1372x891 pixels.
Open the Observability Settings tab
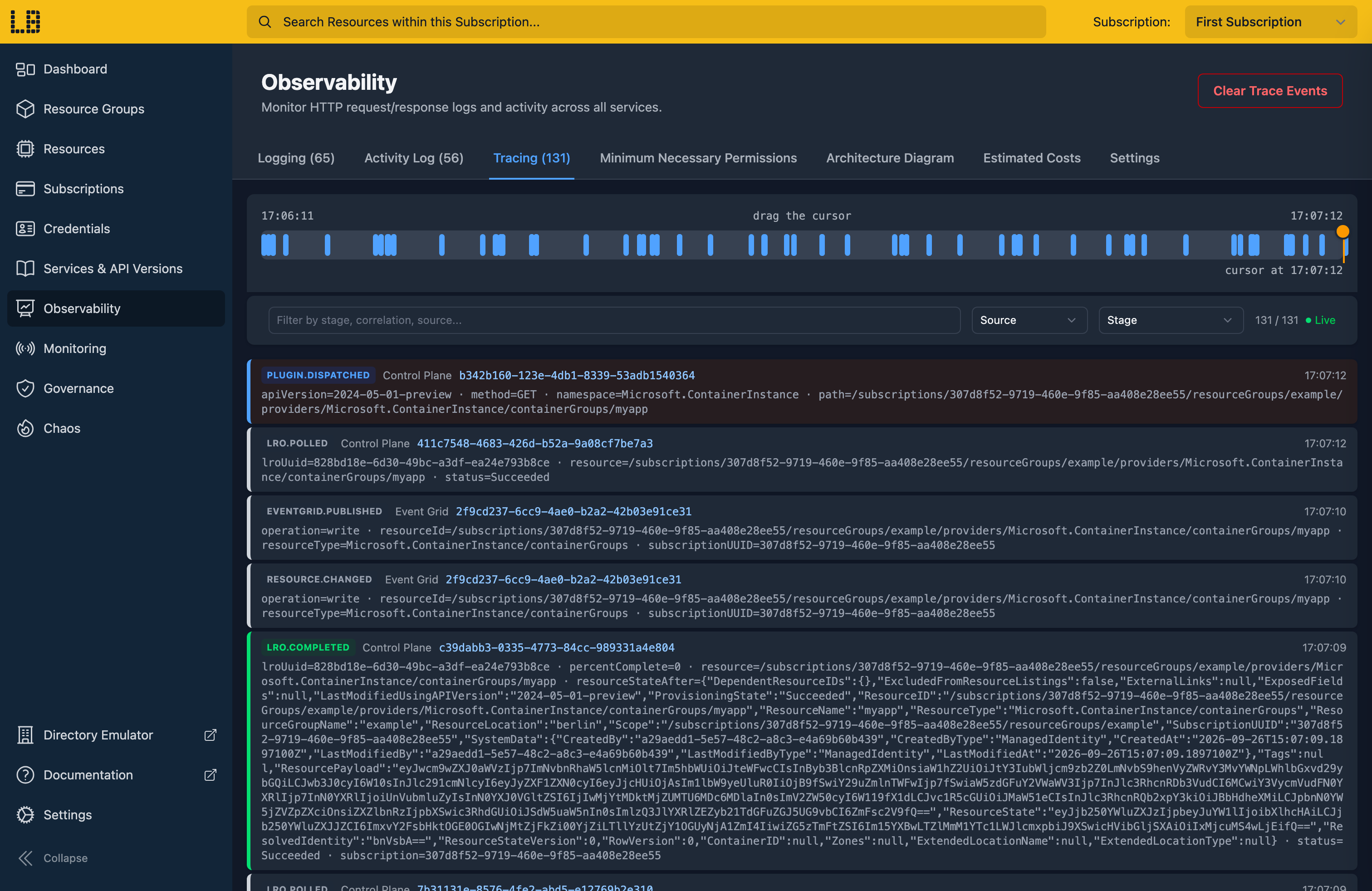(1135, 158)
